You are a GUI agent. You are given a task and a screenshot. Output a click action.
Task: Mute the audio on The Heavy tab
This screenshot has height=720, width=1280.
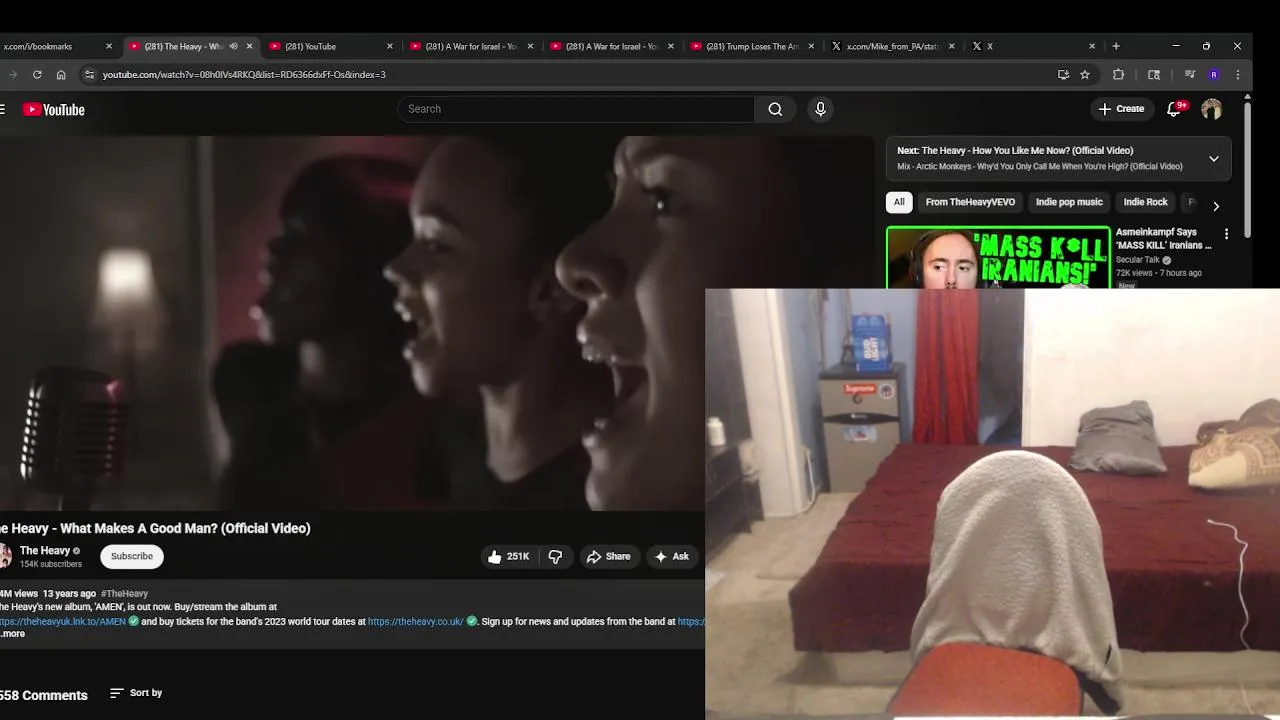pyautogui.click(x=233, y=46)
